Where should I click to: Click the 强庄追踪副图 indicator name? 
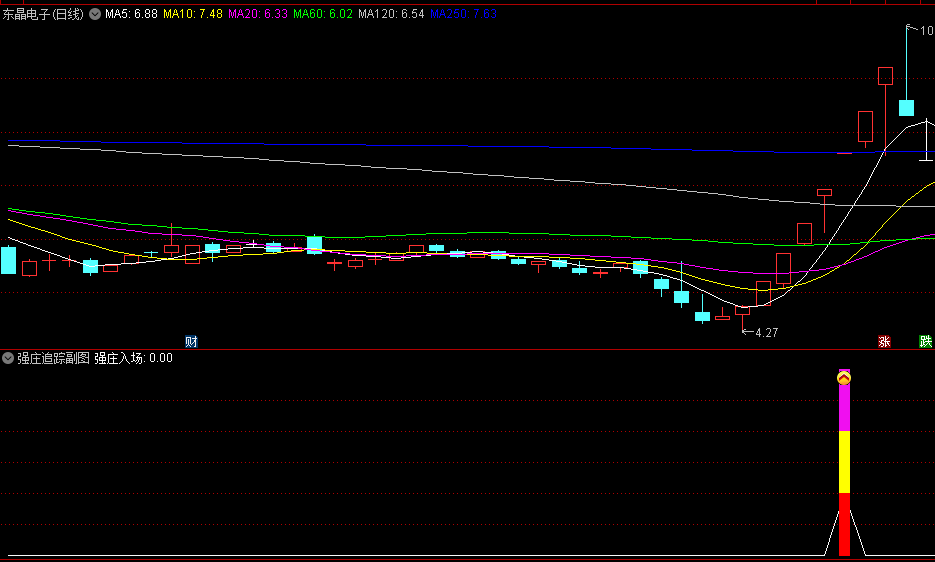[x=53, y=358]
